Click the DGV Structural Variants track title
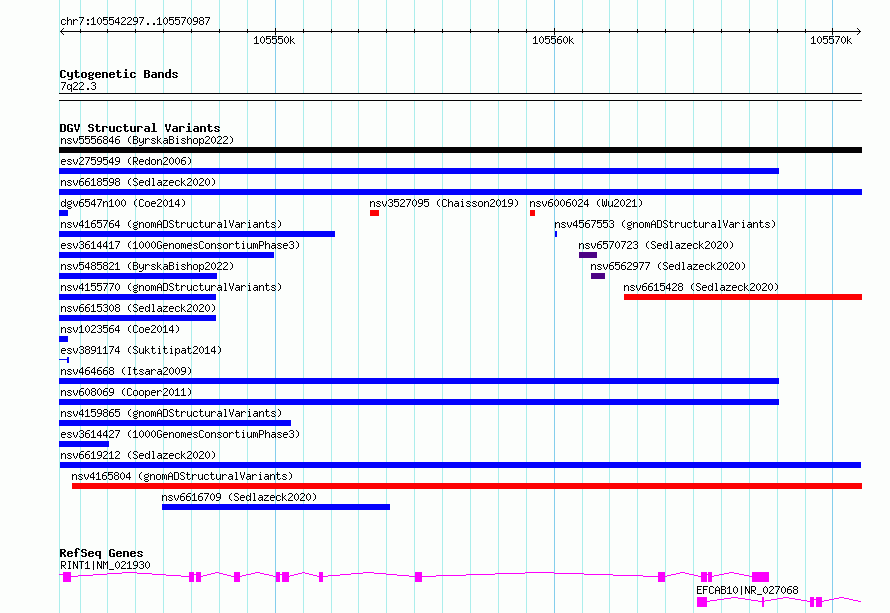Image resolution: width=890 pixels, height=613 pixels. click(x=140, y=128)
